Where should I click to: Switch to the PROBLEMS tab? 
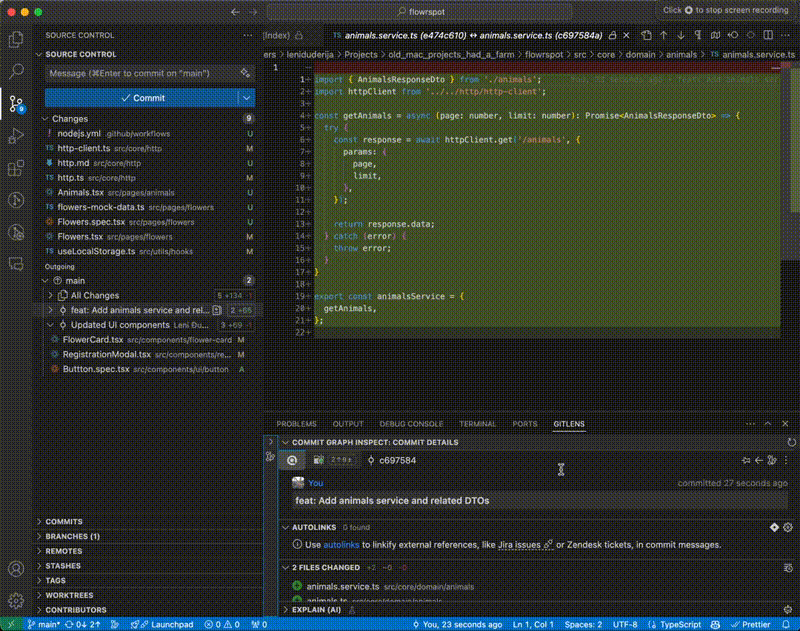pyautogui.click(x=296, y=424)
